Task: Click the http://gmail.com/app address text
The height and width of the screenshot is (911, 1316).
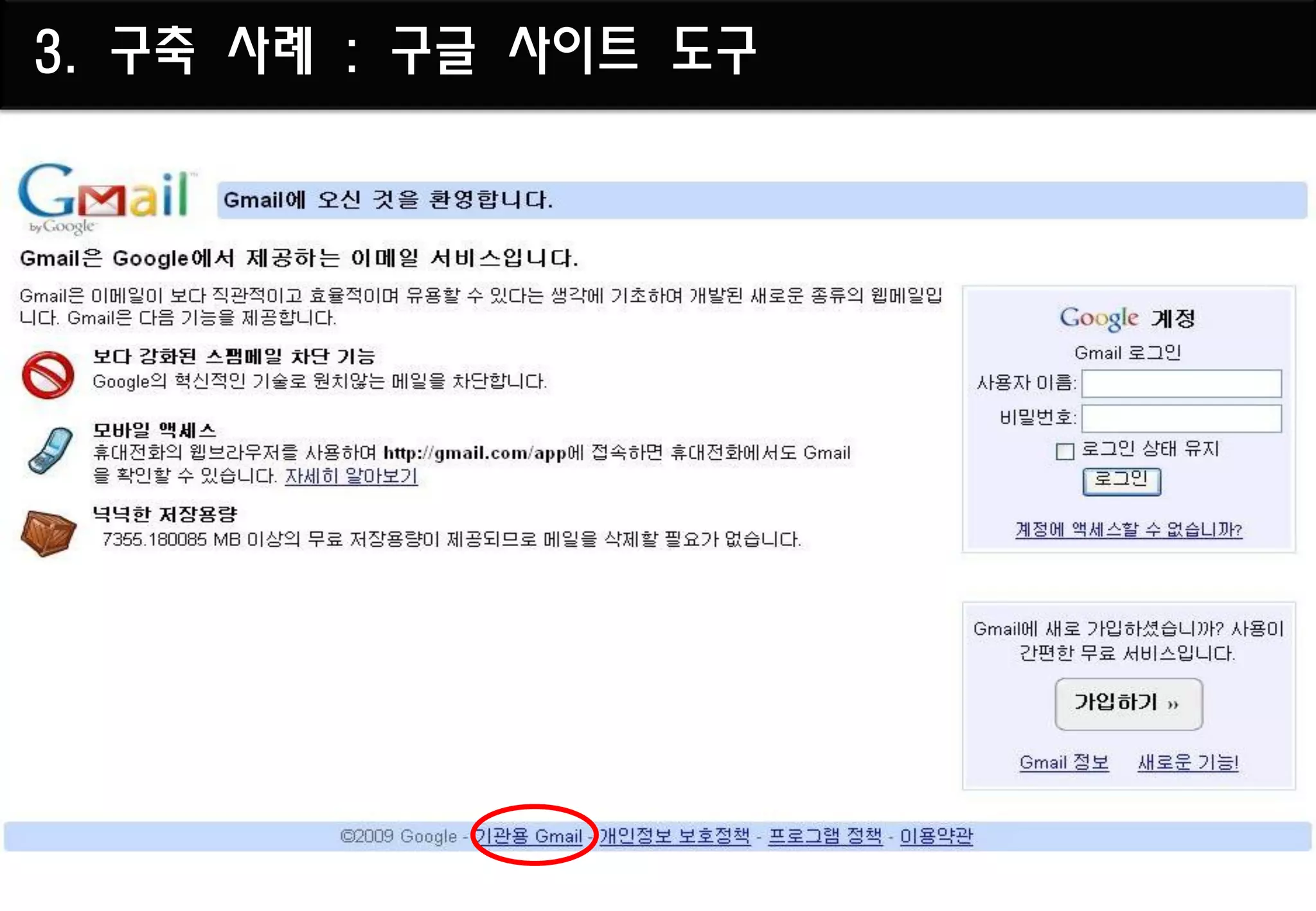Action: coord(475,453)
